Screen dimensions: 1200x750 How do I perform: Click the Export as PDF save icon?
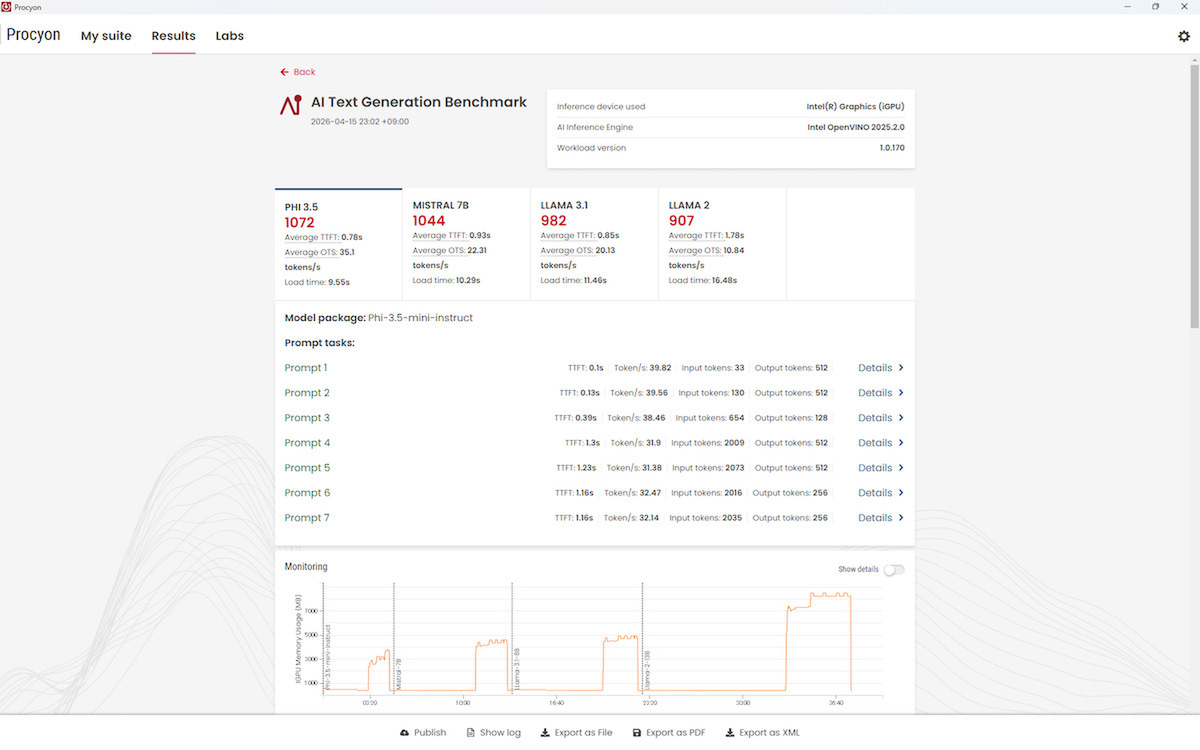(637, 733)
